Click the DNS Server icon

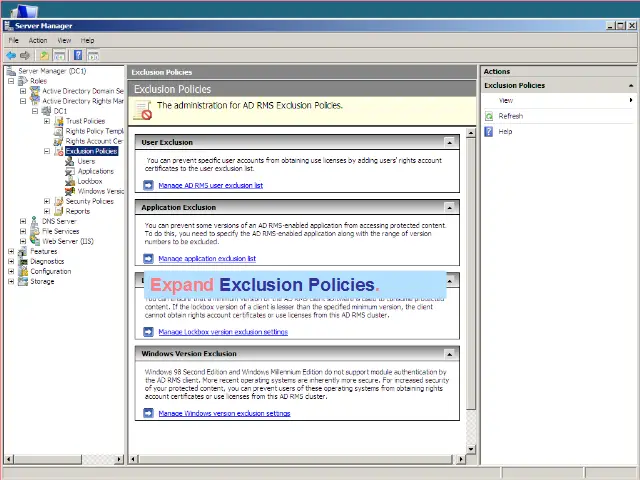[35, 221]
